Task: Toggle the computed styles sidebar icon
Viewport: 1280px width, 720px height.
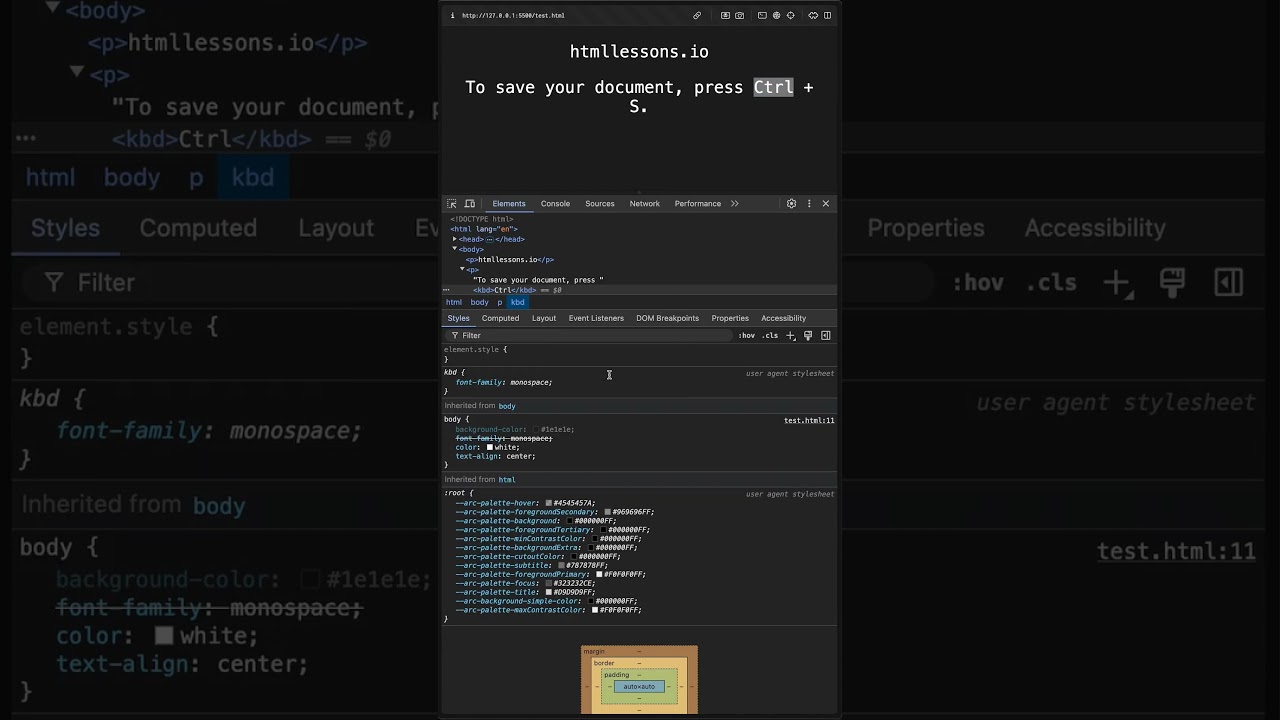Action: point(826,336)
